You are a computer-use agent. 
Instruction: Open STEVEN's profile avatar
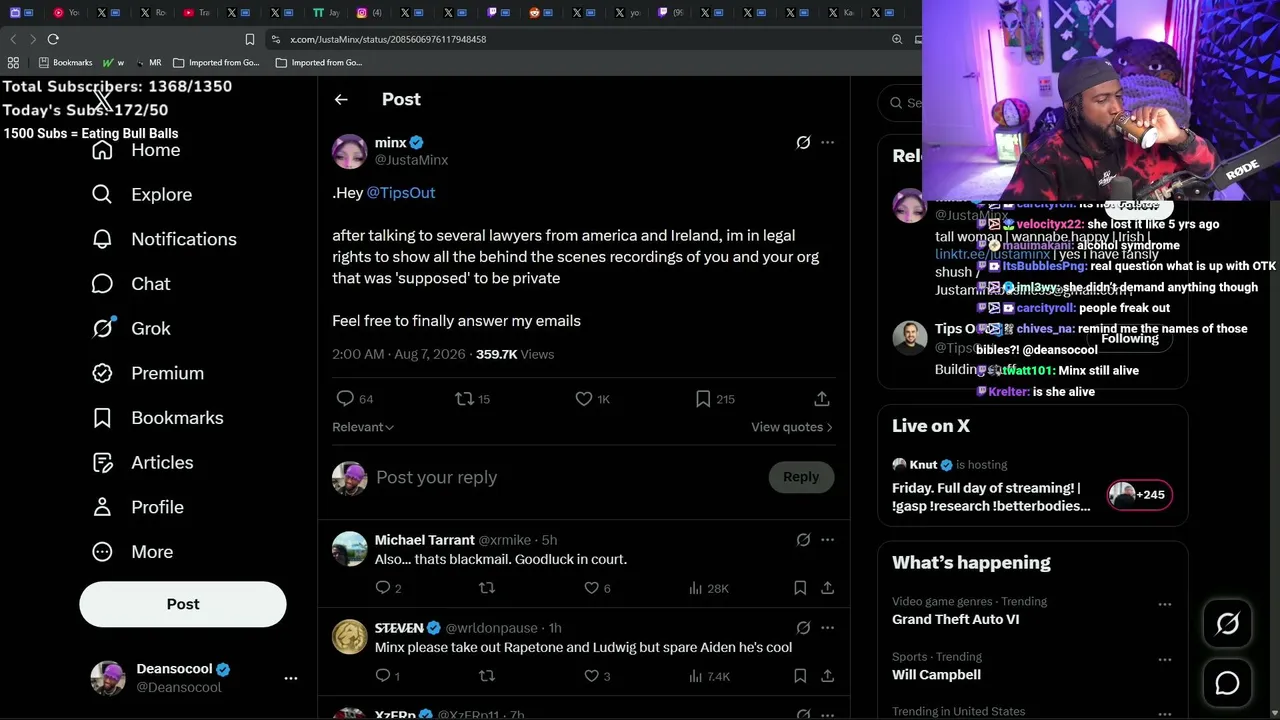click(350, 637)
